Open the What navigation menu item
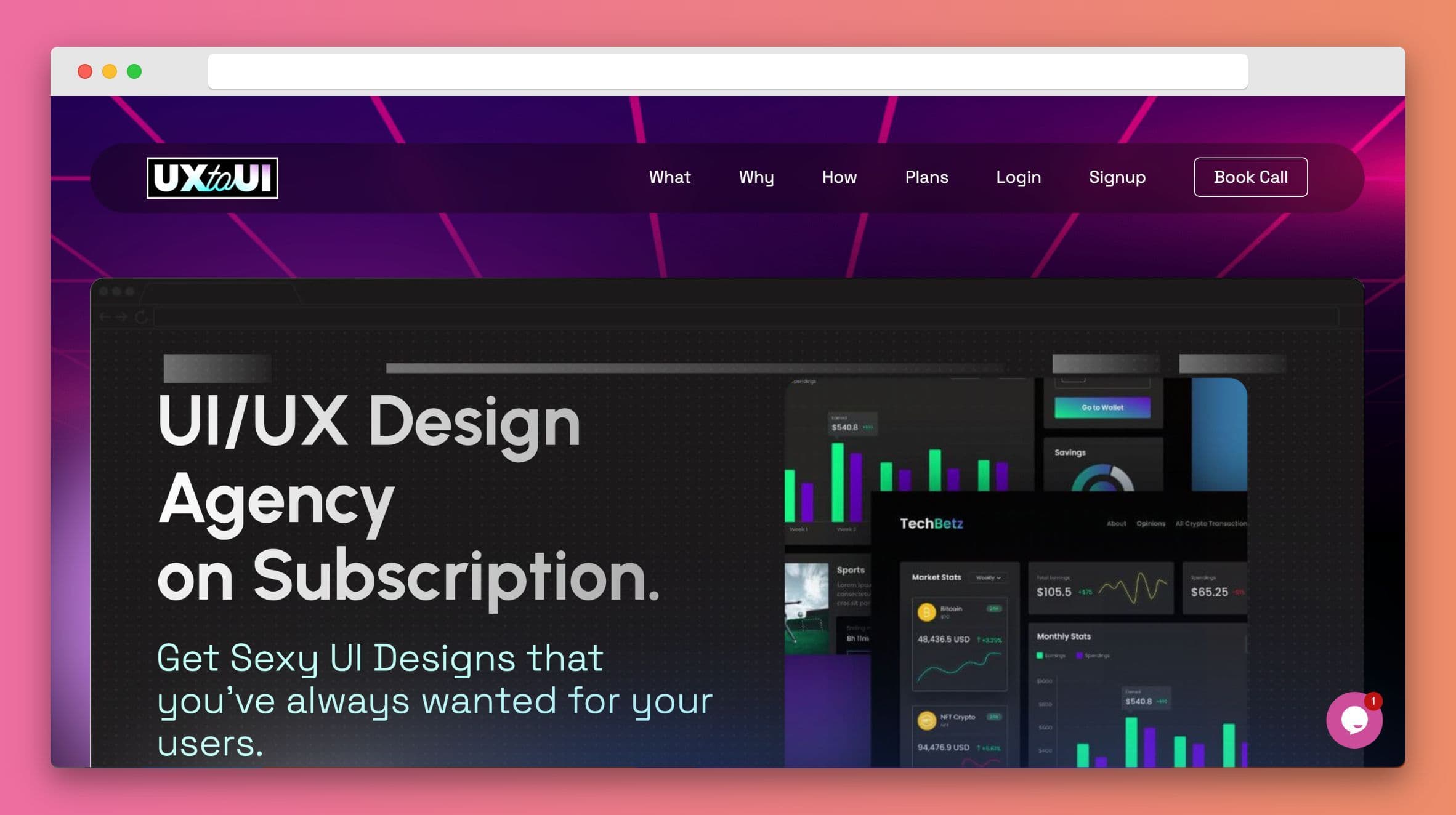Viewport: 1456px width, 815px height. coord(669,177)
